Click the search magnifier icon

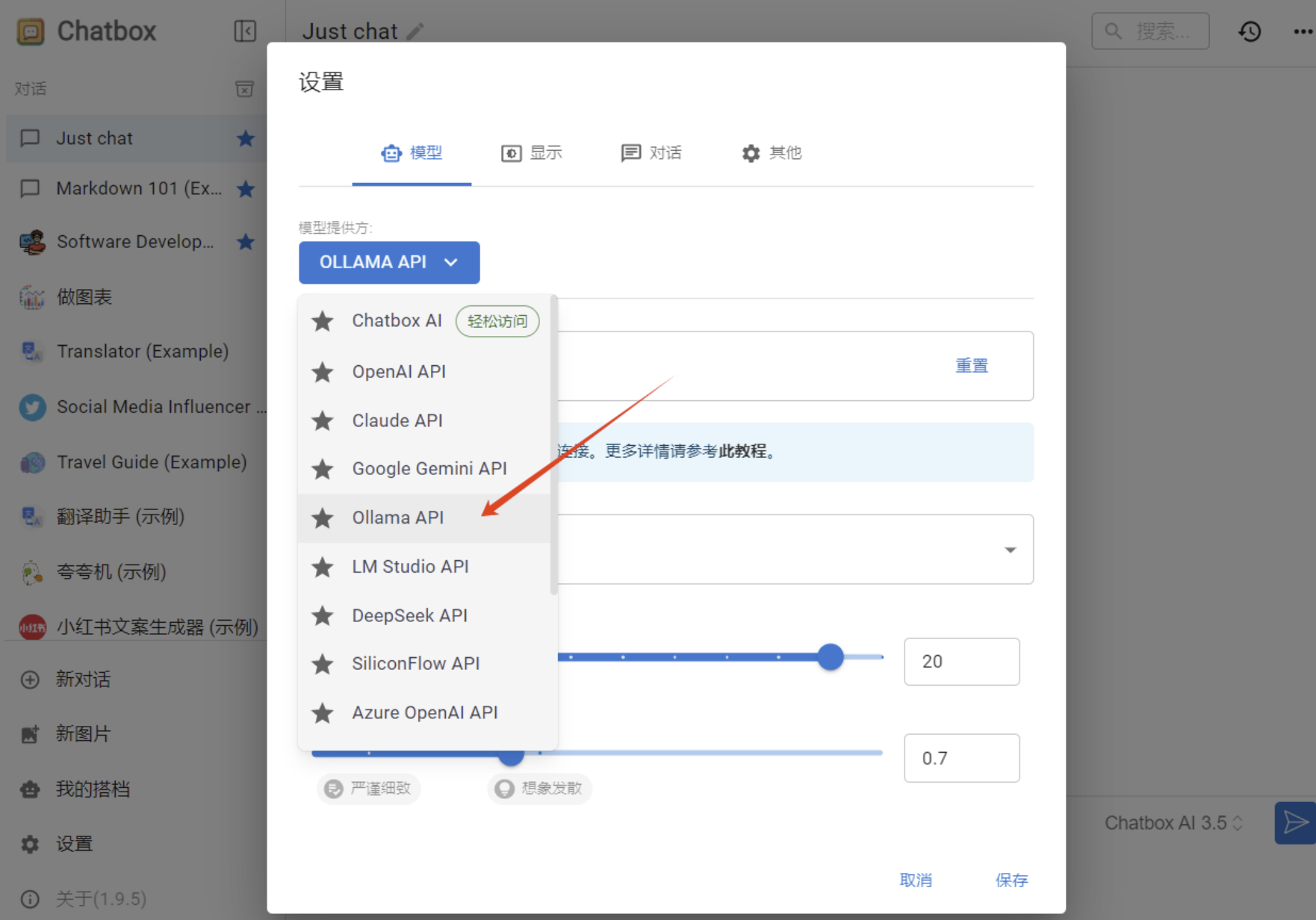(1114, 31)
